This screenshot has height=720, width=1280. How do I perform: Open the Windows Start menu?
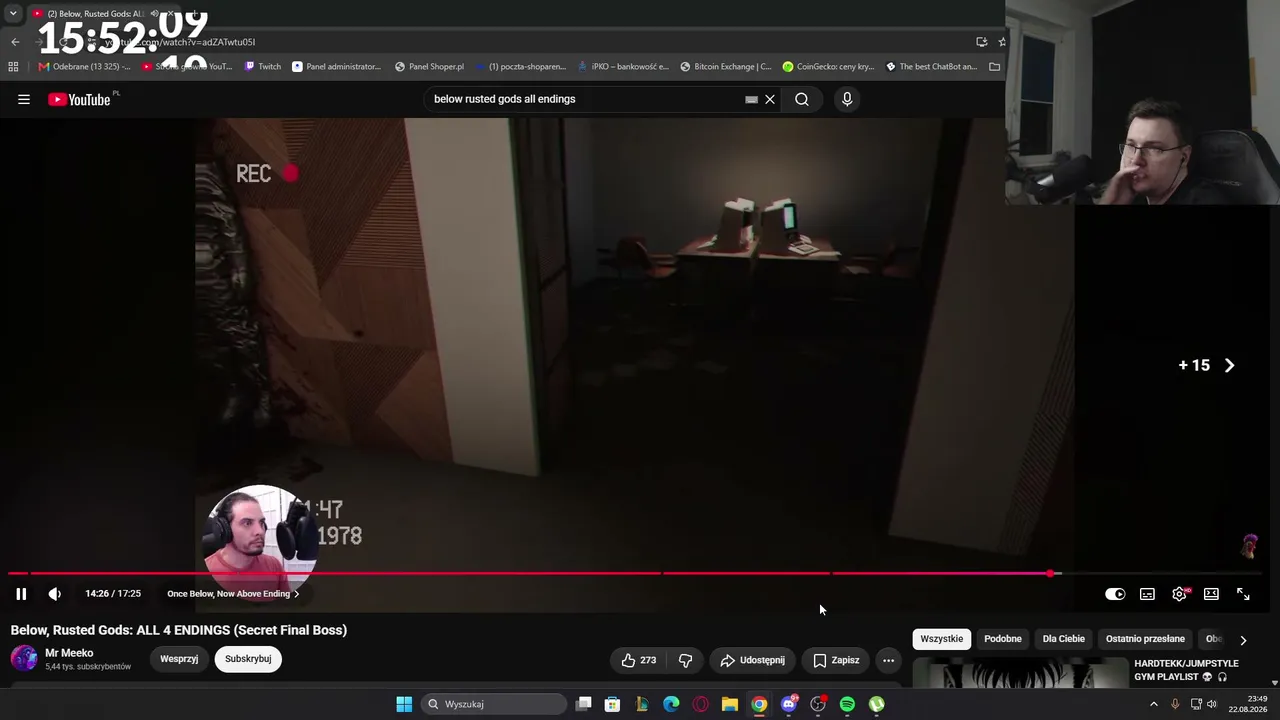tap(404, 704)
